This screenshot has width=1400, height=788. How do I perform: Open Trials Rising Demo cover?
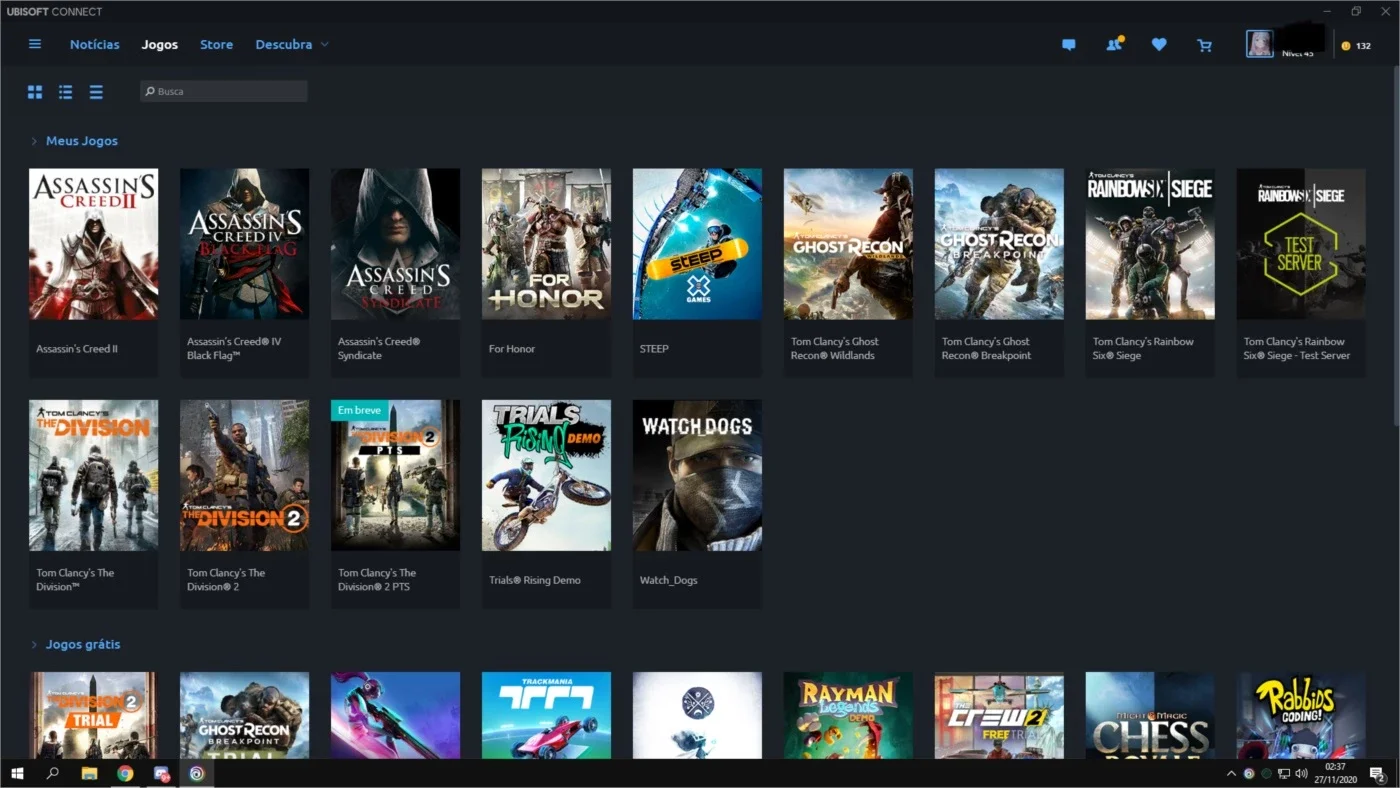pyautogui.click(x=547, y=475)
